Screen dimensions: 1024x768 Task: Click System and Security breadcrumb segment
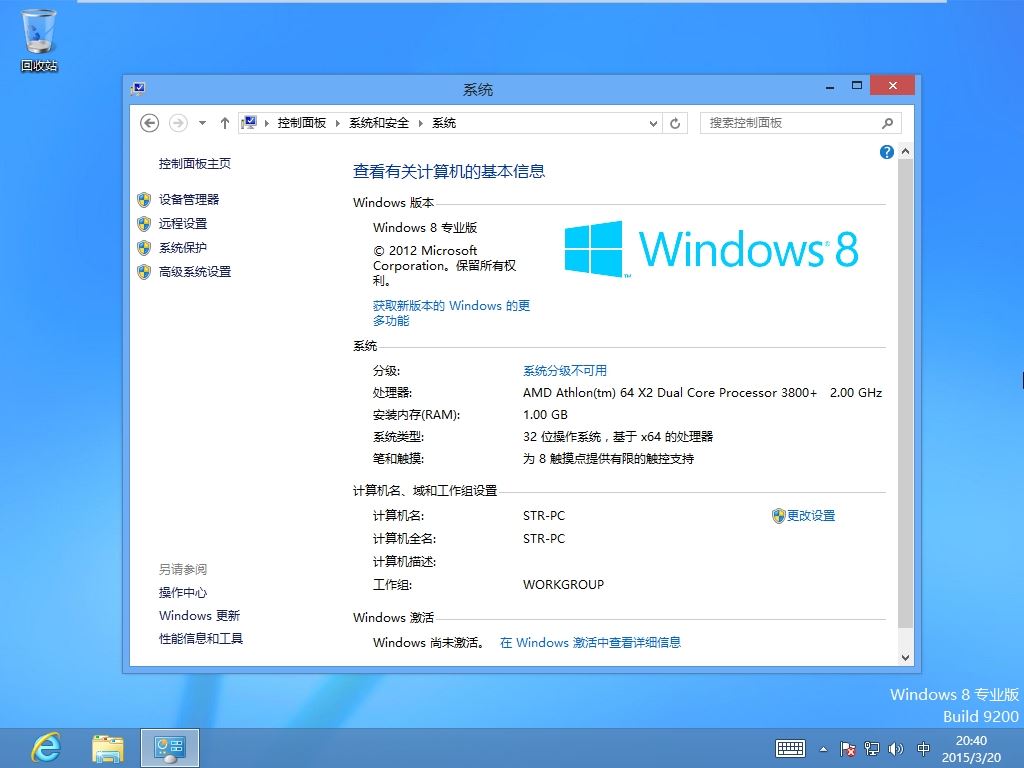(x=379, y=123)
